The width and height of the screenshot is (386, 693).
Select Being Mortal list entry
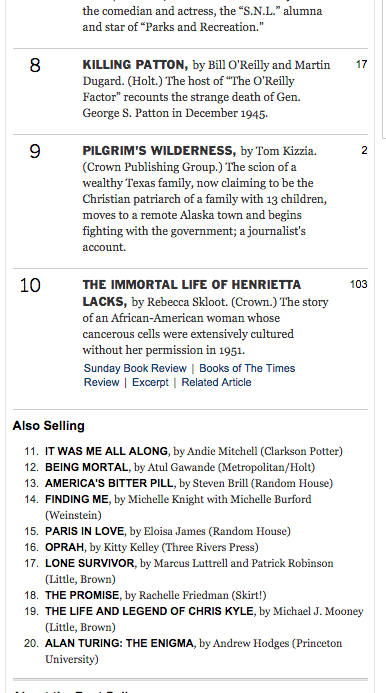87,467
